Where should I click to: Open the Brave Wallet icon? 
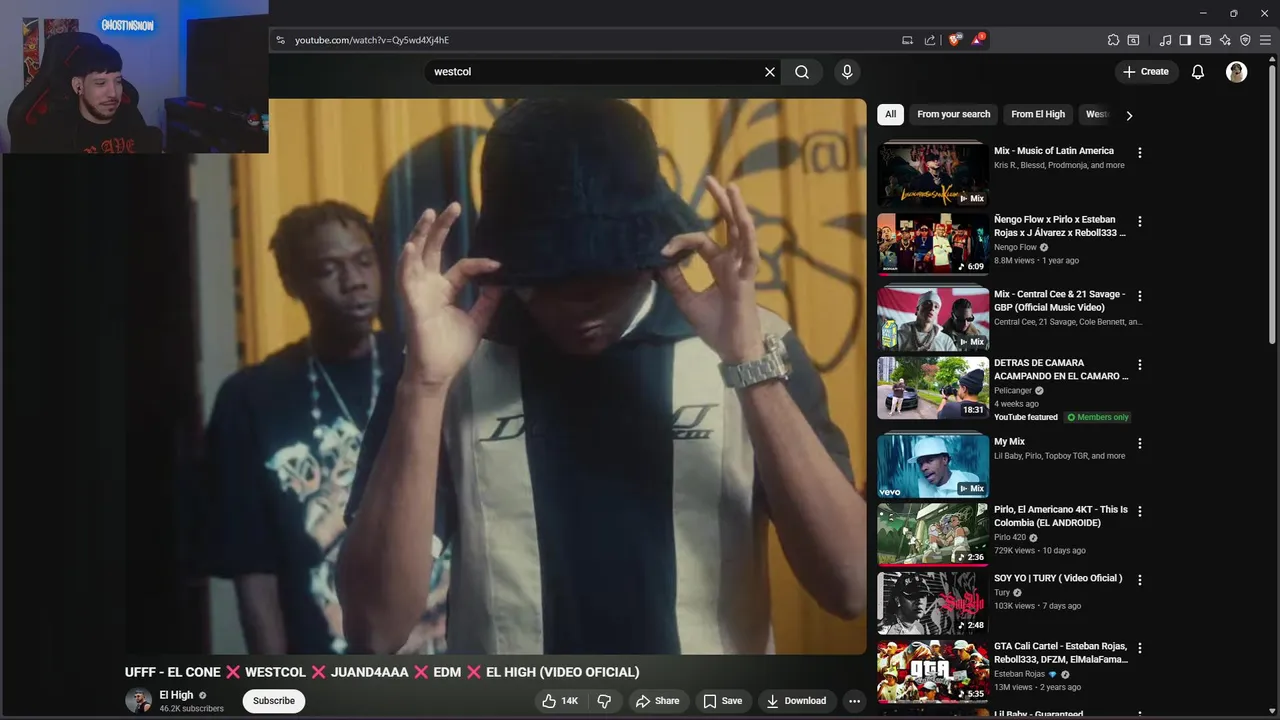pyautogui.click(x=1205, y=40)
